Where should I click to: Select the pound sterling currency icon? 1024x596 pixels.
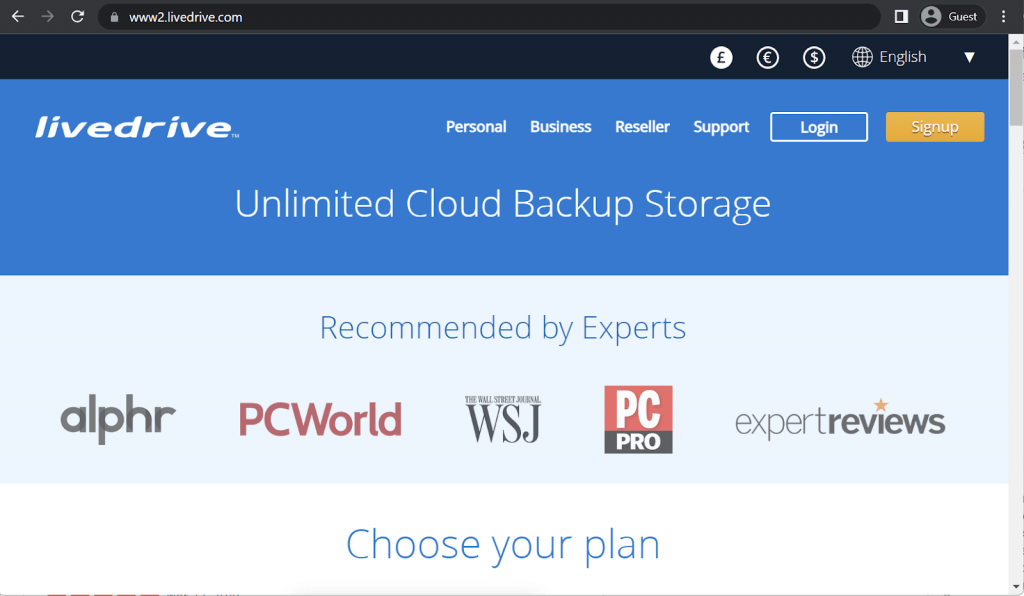coord(721,57)
